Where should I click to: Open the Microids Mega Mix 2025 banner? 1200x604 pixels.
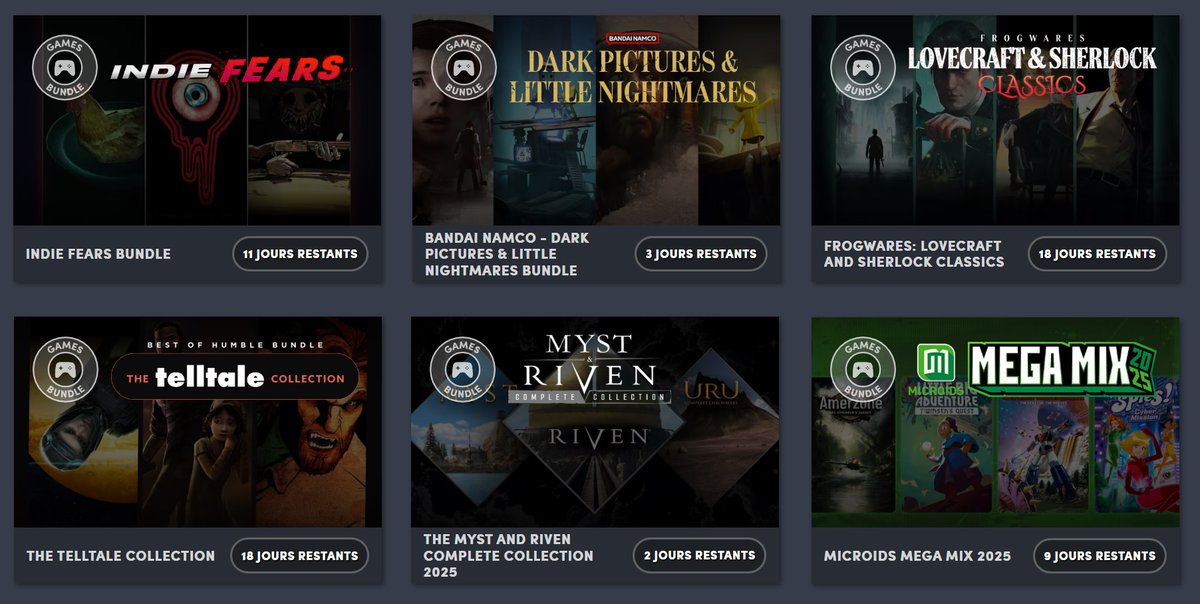995,422
